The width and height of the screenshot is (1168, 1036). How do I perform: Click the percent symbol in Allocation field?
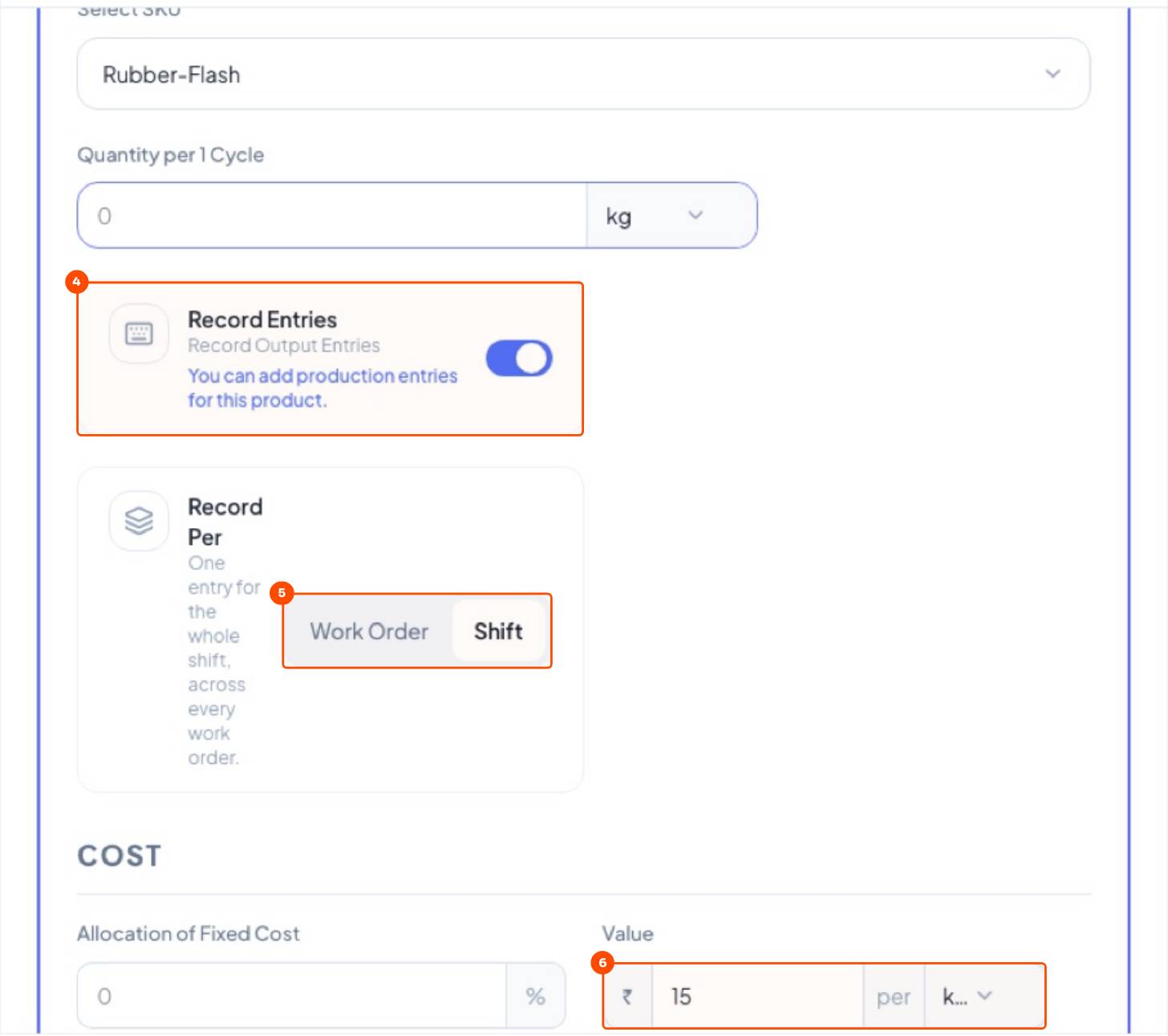click(535, 997)
